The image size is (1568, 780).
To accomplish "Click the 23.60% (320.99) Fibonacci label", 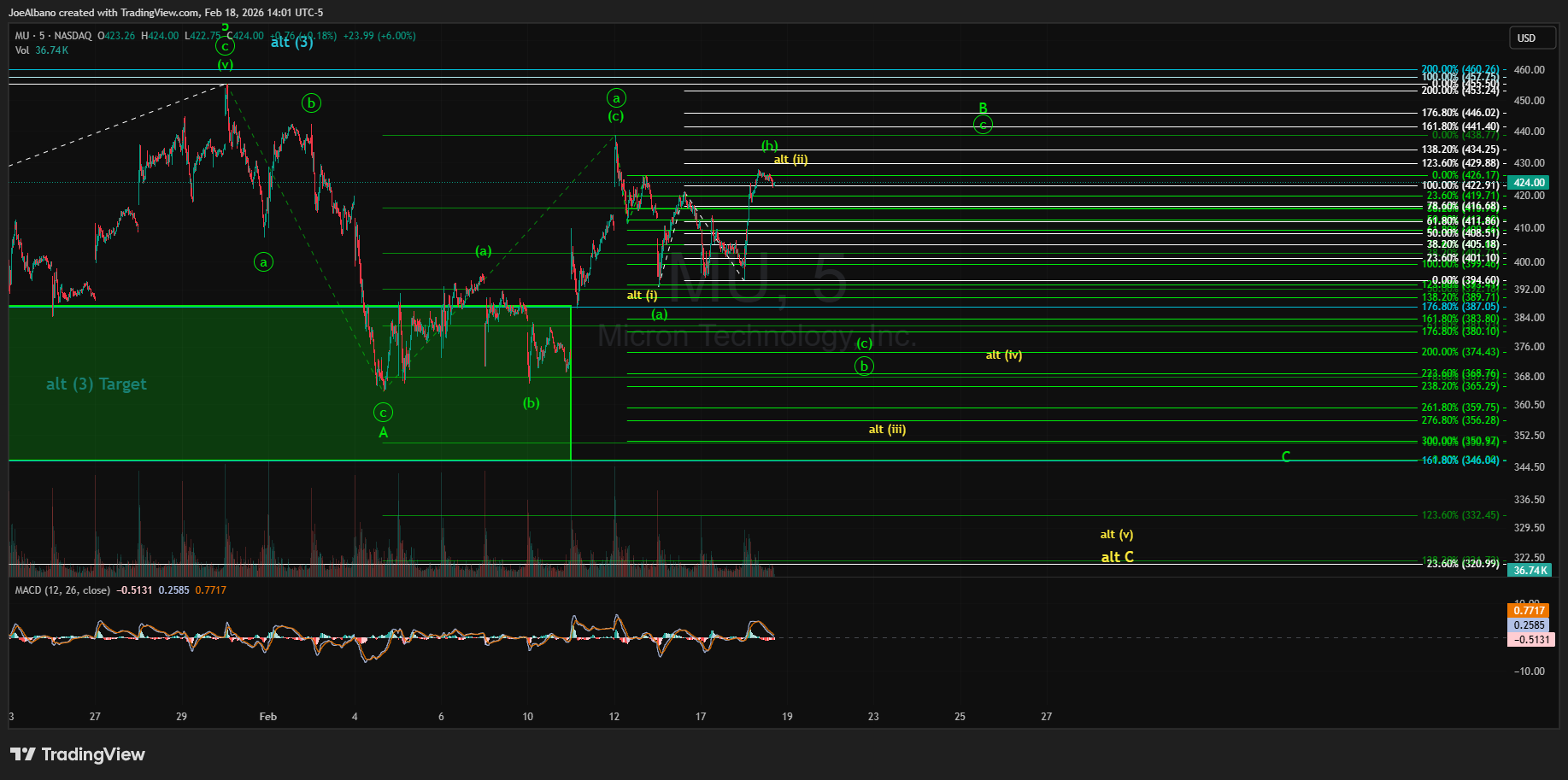I will pyautogui.click(x=1463, y=564).
